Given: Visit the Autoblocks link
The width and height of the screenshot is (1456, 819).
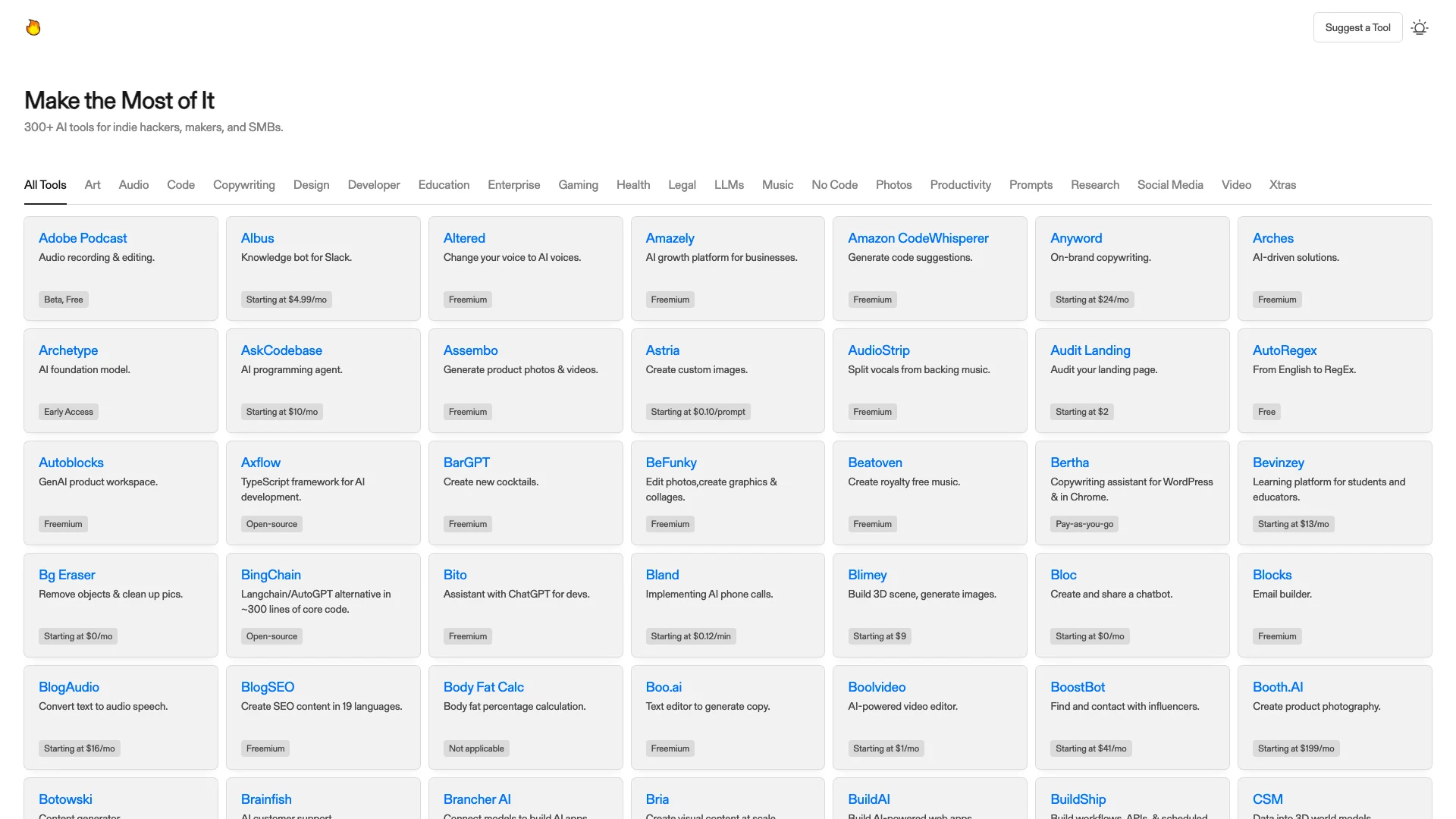Looking at the screenshot, I should point(71,463).
